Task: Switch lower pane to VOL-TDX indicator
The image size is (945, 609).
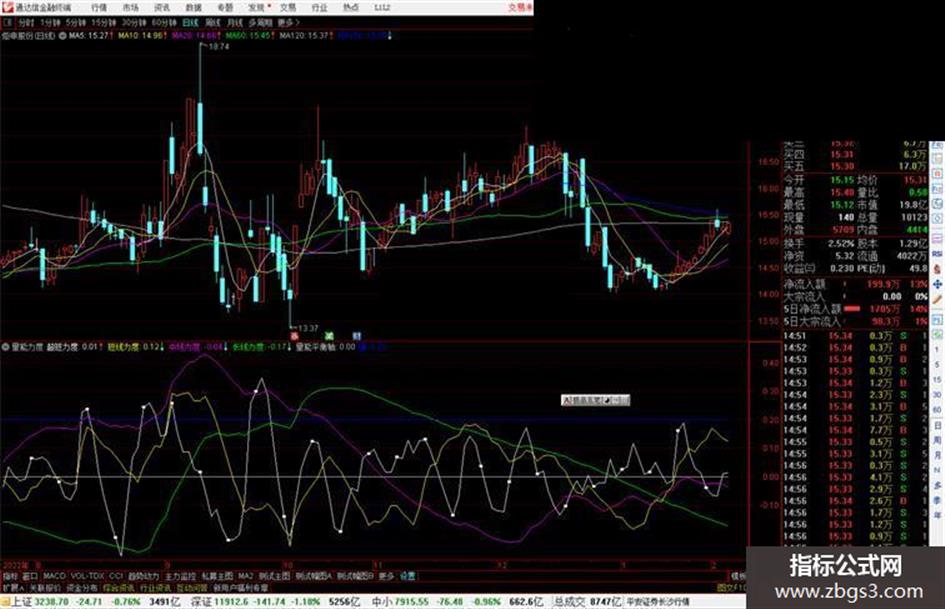Action: 88,576
